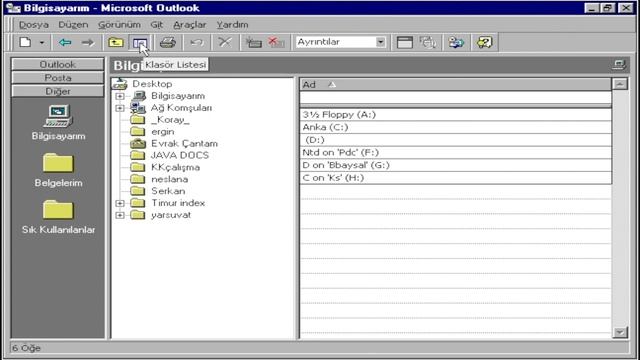The height and width of the screenshot is (360, 640).
Task: Select the yarsuvat folder
Action: tap(171, 215)
